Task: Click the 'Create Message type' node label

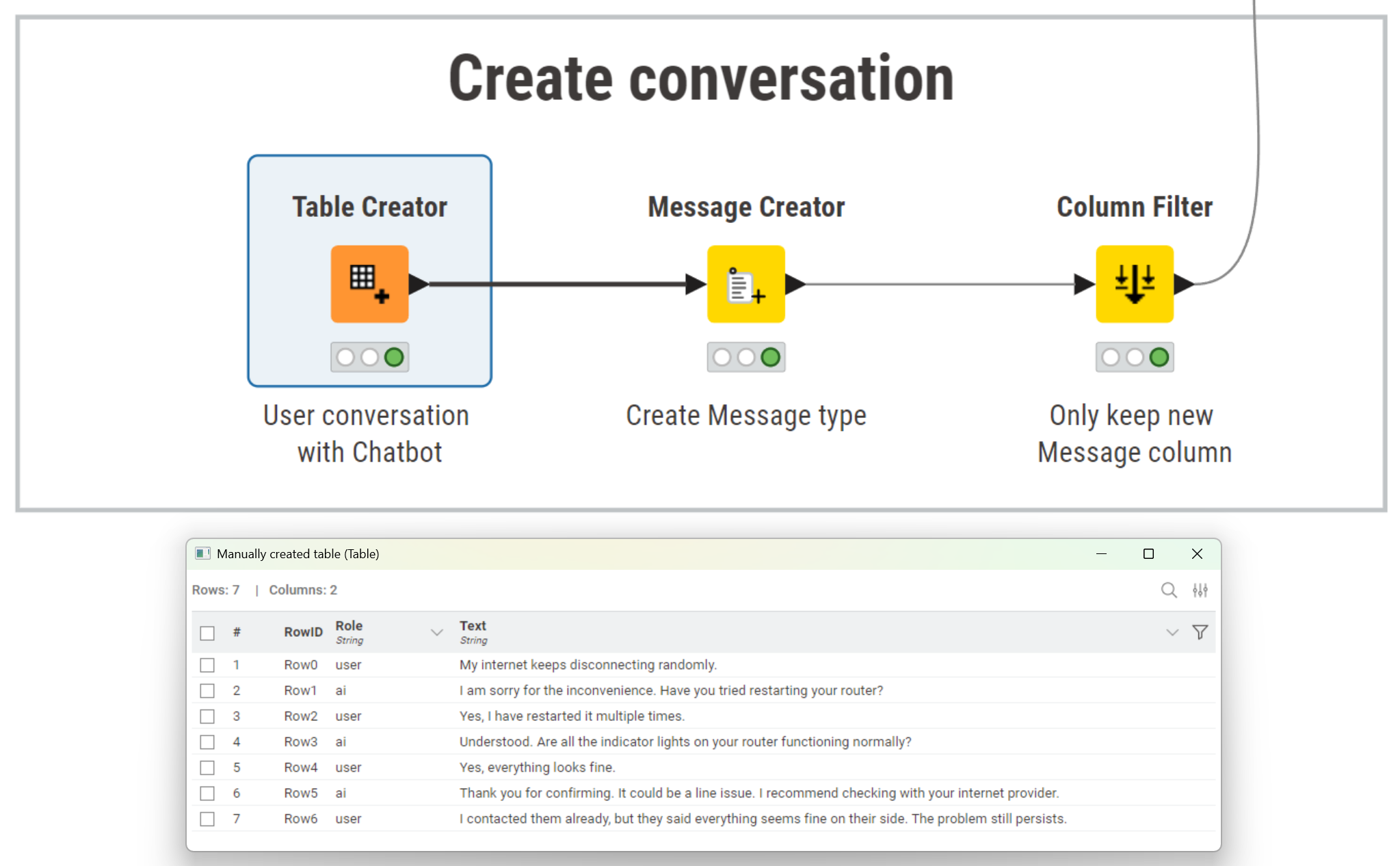Action: [746, 416]
